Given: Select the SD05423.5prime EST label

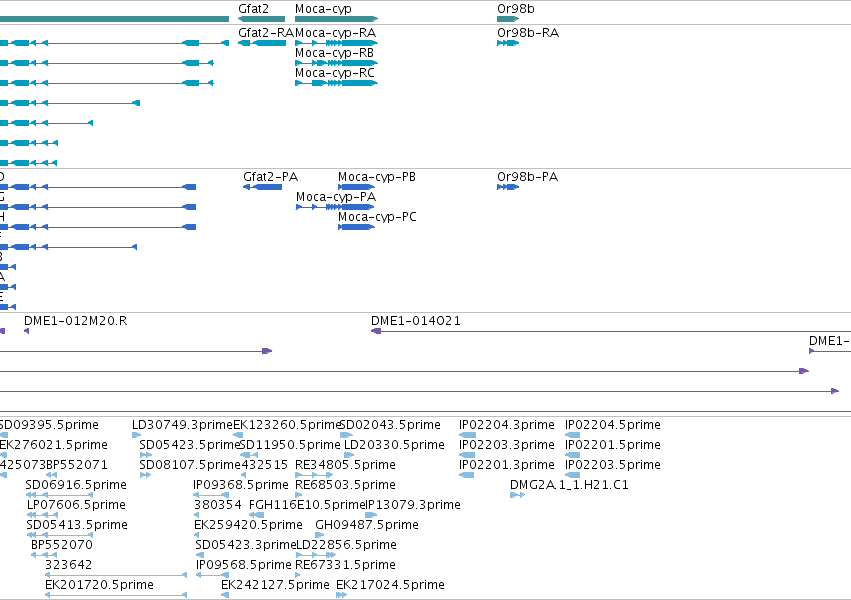Looking at the screenshot, I should [x=189, y=445].
